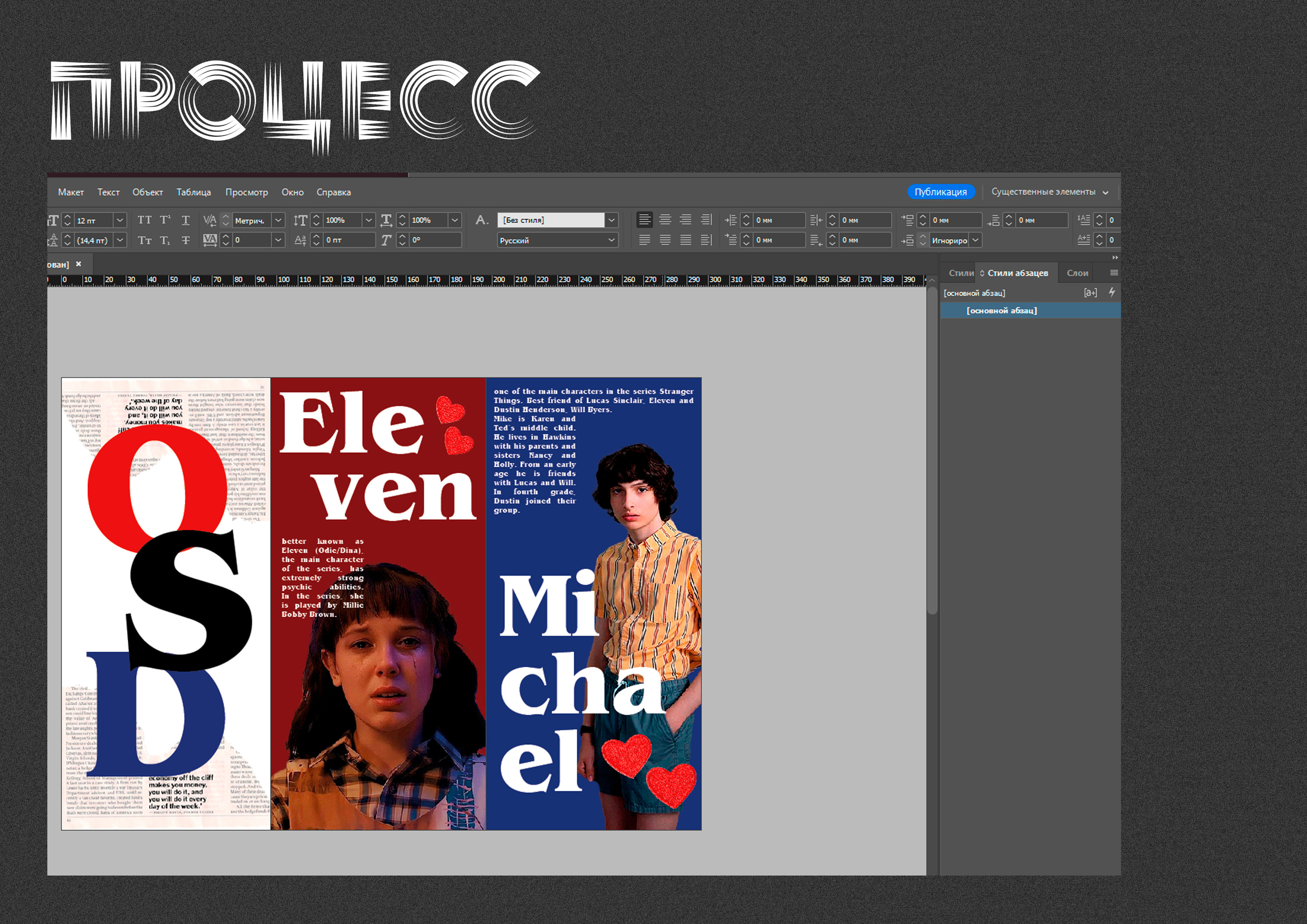Viewport: 1307px width, 924px height.
Task: Click the Small Caps icon
Action: (145, 240)
